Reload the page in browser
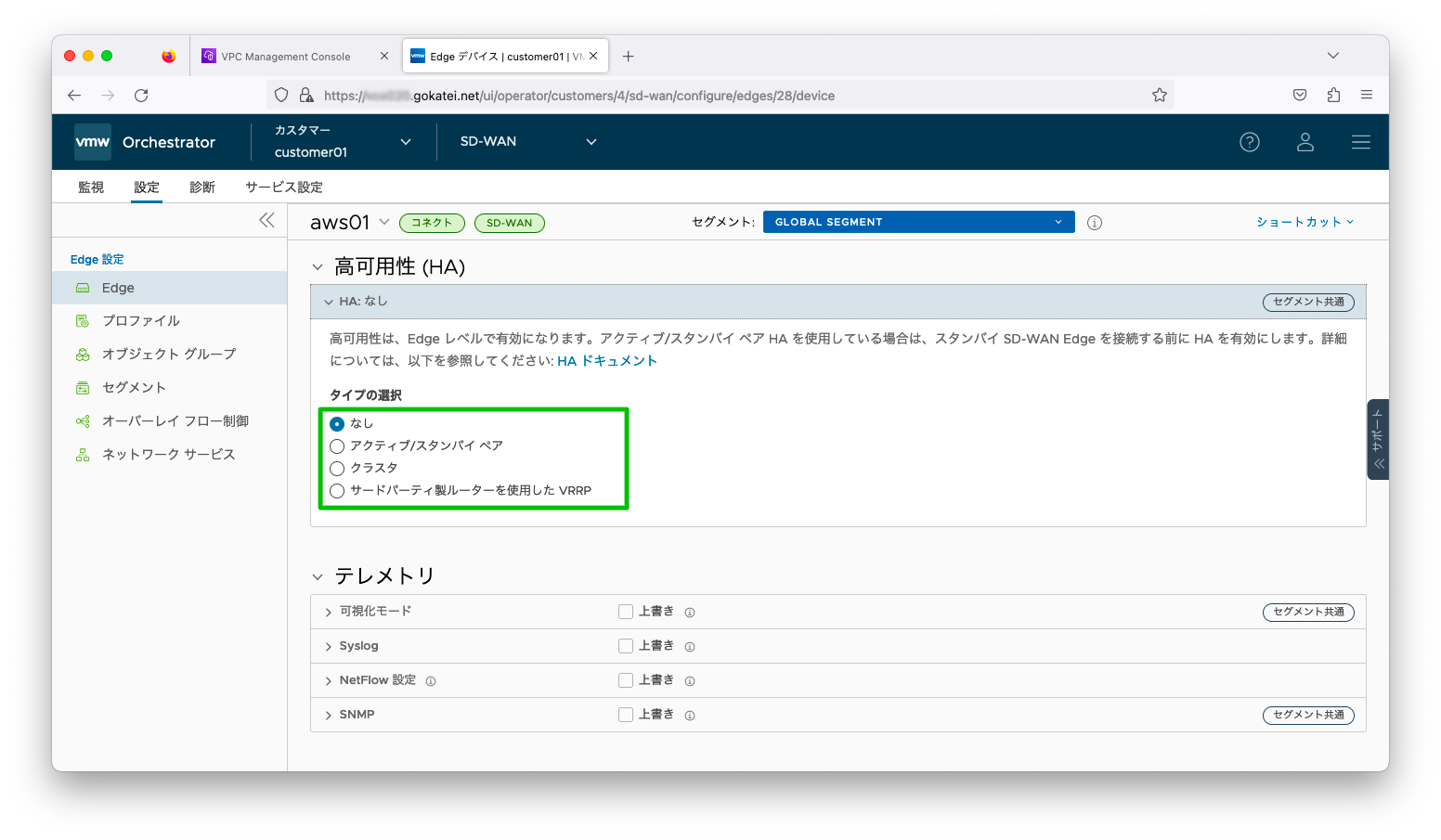Image resolution: width=1441 pixels, height=840 pixels. (141, 95)
